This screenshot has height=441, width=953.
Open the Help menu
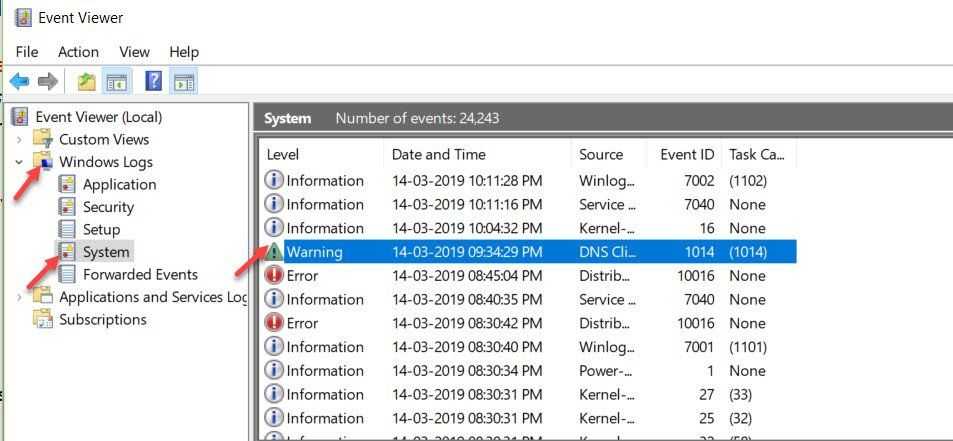coord(184,52)
